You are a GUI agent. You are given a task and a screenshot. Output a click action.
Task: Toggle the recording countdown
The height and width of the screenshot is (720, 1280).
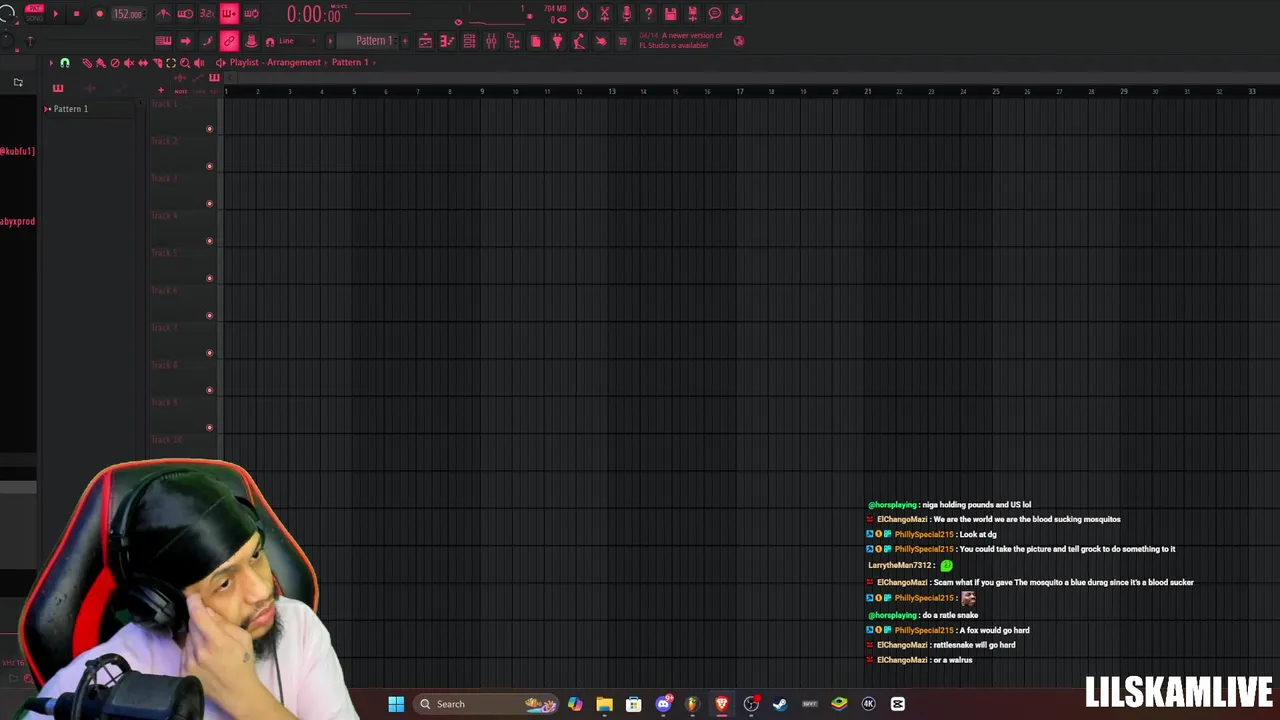coord(207,14)
